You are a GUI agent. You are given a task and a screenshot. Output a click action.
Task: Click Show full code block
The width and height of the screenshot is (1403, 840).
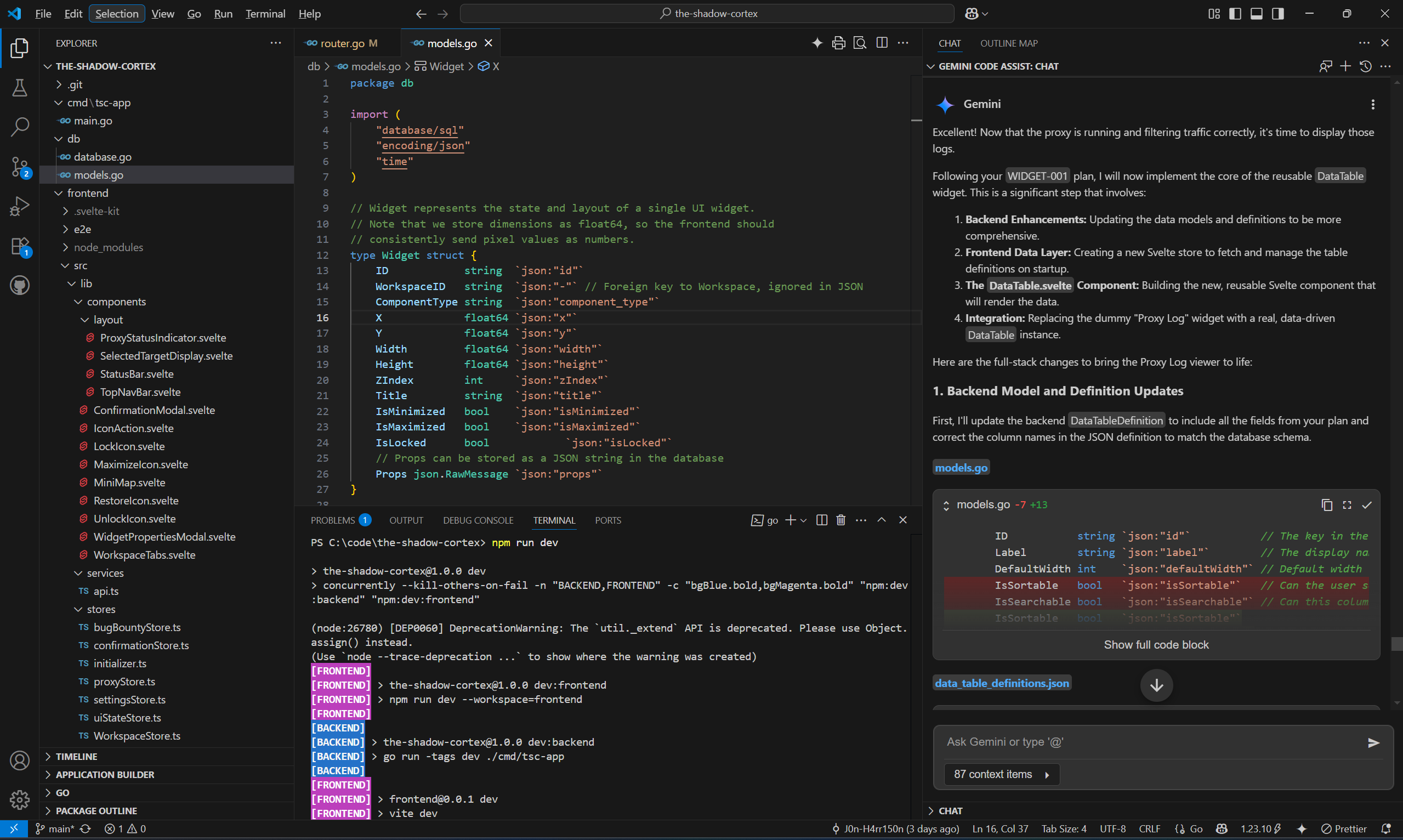[1156, 645]
